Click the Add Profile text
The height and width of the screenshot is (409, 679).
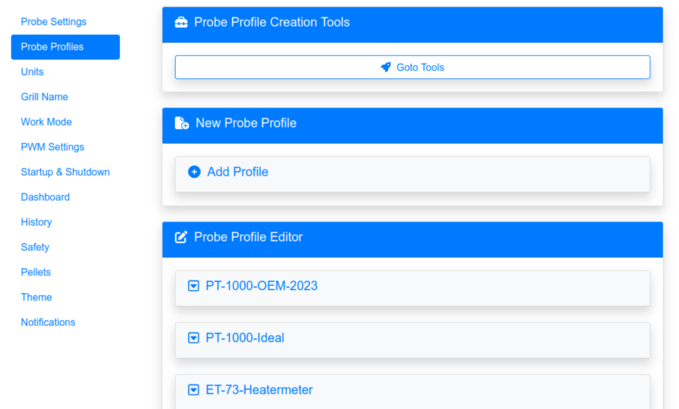click(x=237, y=172)
